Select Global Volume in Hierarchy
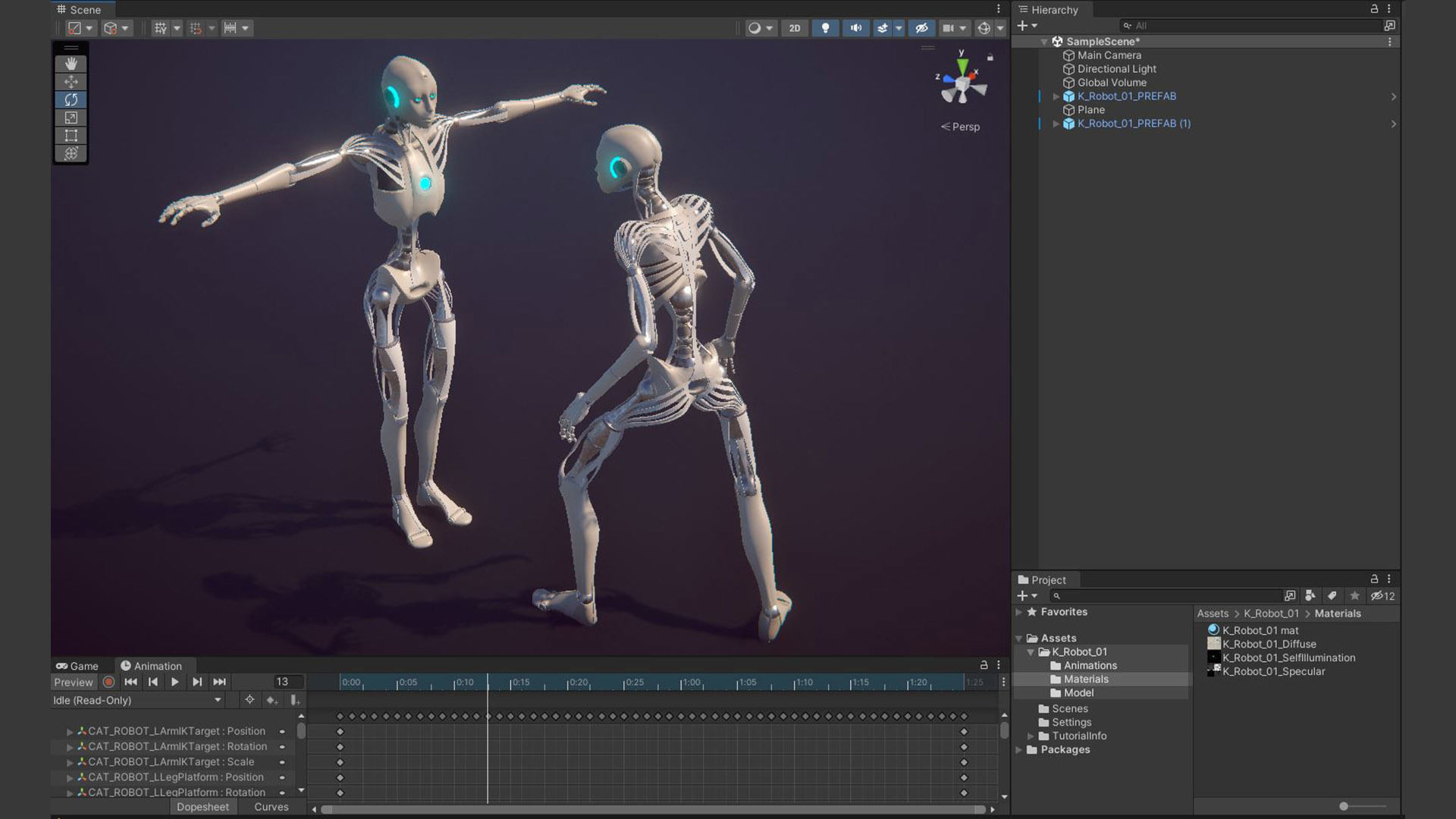The image size is (1456, 819). tap(1112, 83)
